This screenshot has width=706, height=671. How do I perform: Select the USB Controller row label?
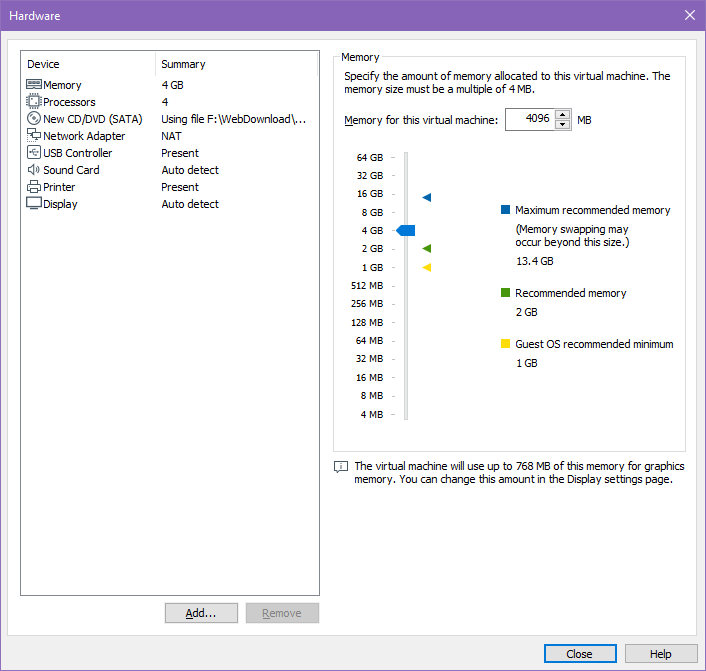(77, 153)
